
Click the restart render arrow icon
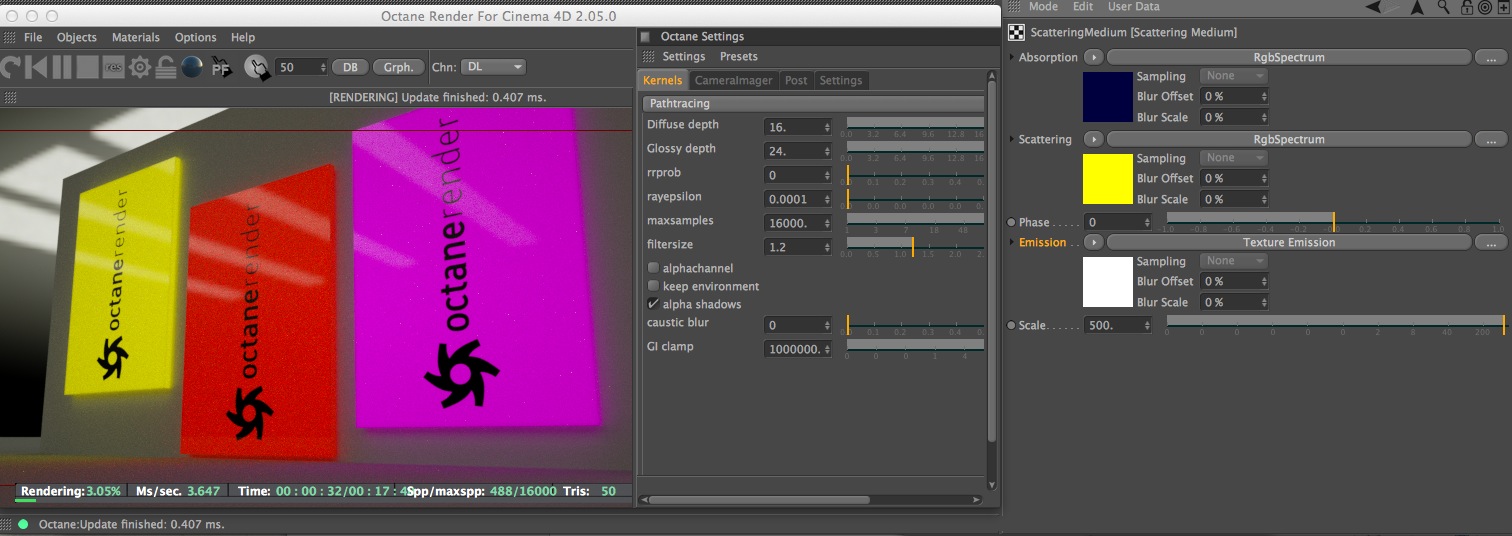pyautogui.click(x=11, y=67)
